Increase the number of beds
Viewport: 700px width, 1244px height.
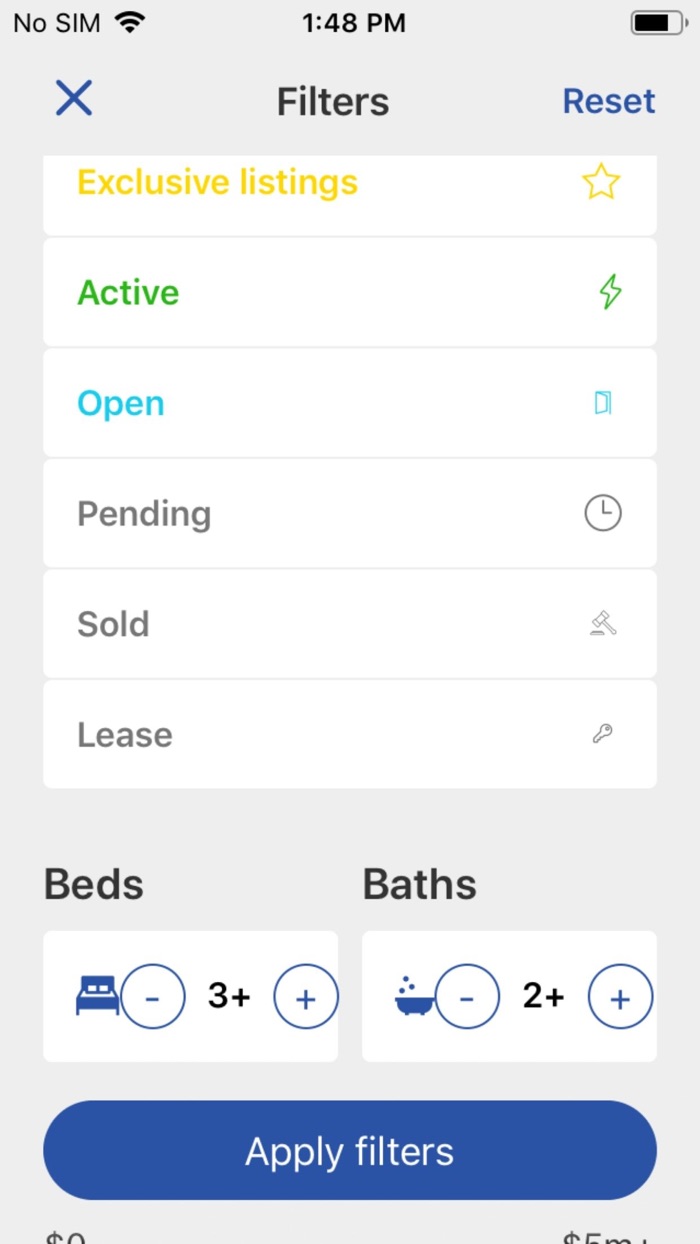[x=306, y=997]
